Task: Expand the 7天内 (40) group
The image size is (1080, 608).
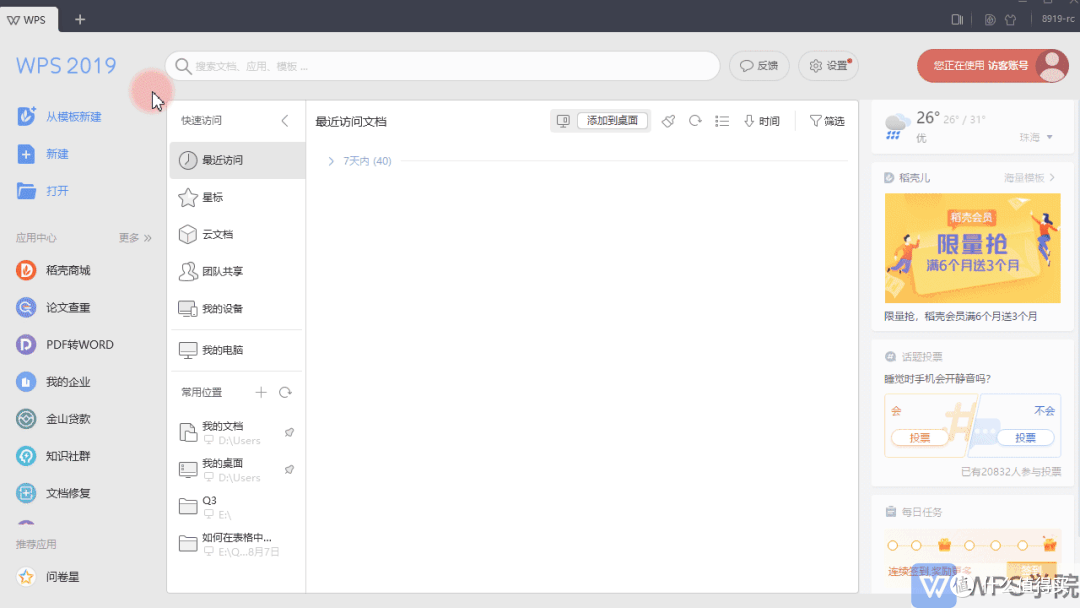Action: point(331,161)
